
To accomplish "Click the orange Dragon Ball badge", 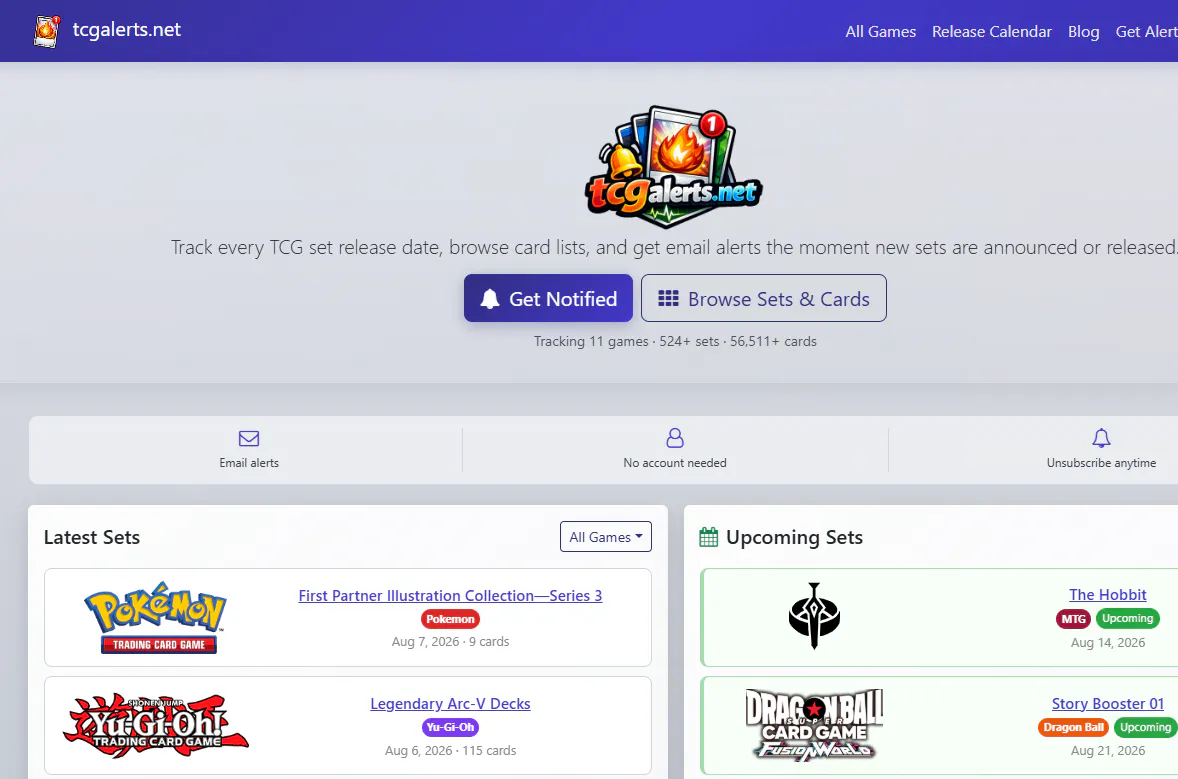I will [1074, 727].
